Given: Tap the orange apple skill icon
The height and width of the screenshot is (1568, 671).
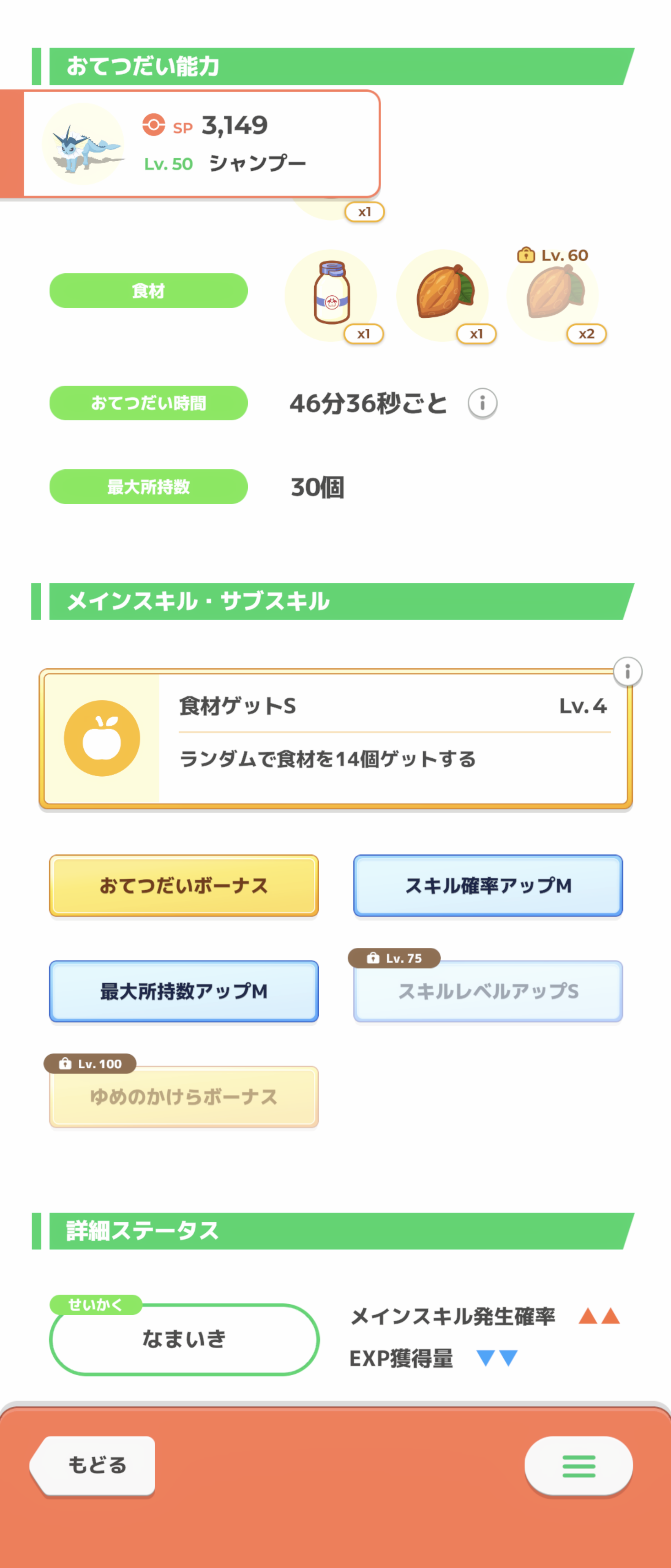Looking at the screenshot, I should (102, 738).
